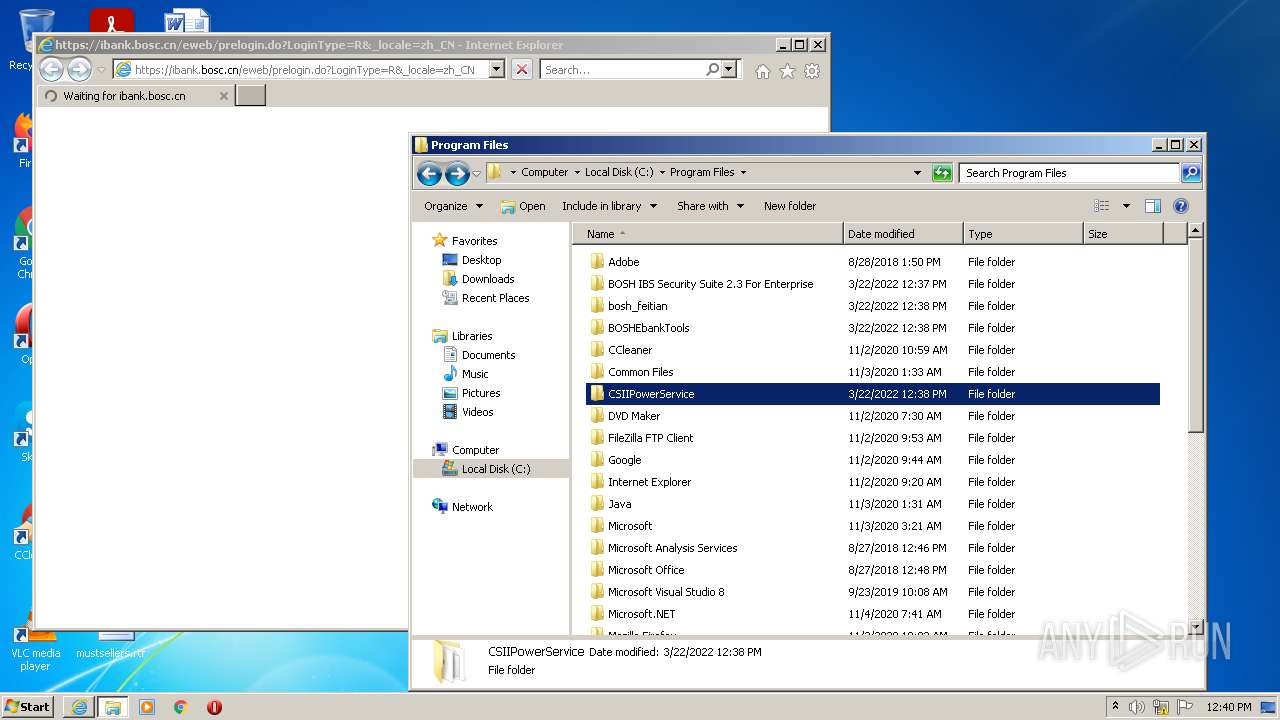Open Internet Explorer favorites star
The image size is (1280, 720).
(x=787, y=71)
